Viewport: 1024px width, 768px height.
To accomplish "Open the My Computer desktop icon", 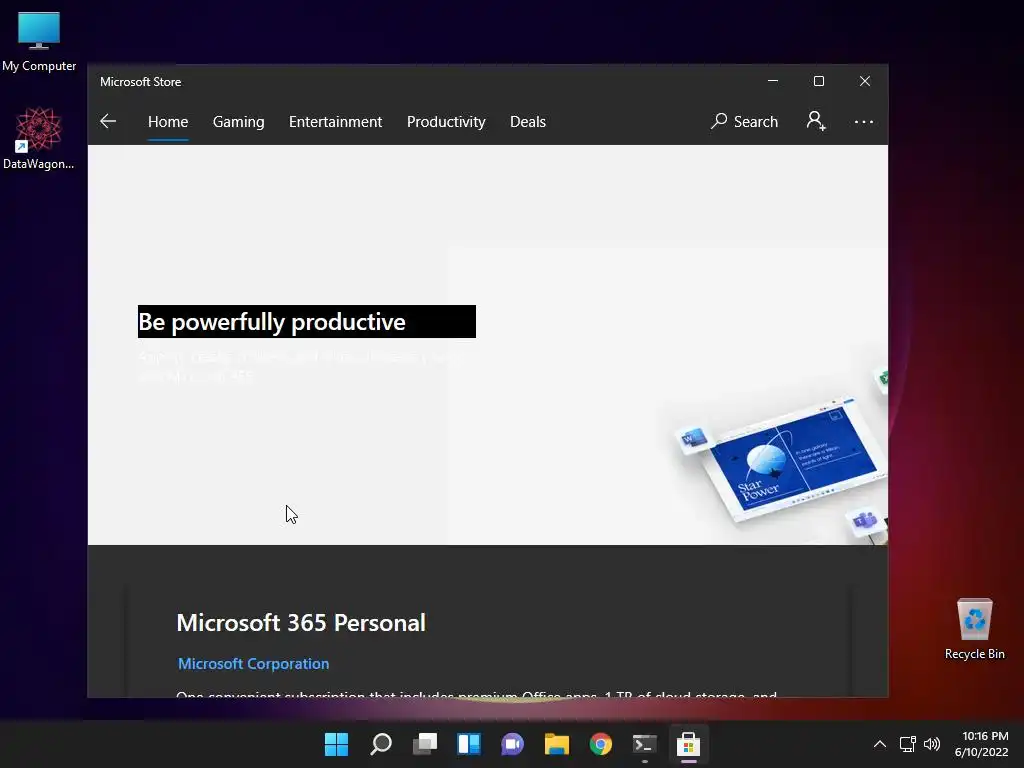I will pyautogui.click(x=39, y=42).
